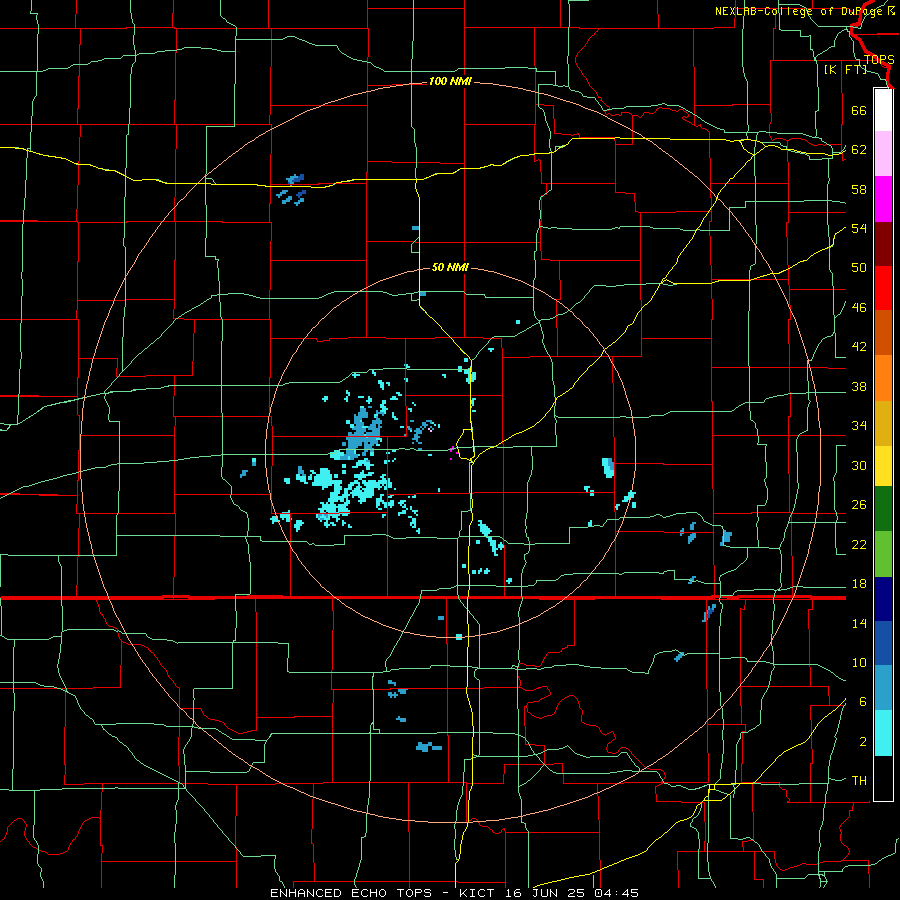
Task: Click the "54" legend value
Action: click(859, 228)
